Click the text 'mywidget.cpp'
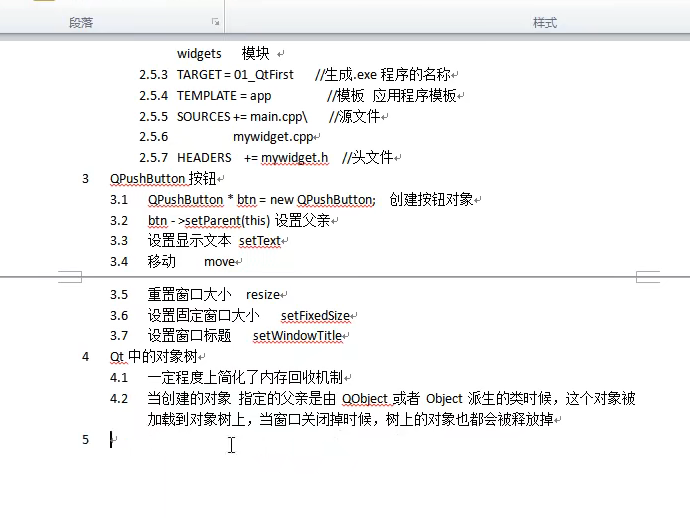 (273, 137)
